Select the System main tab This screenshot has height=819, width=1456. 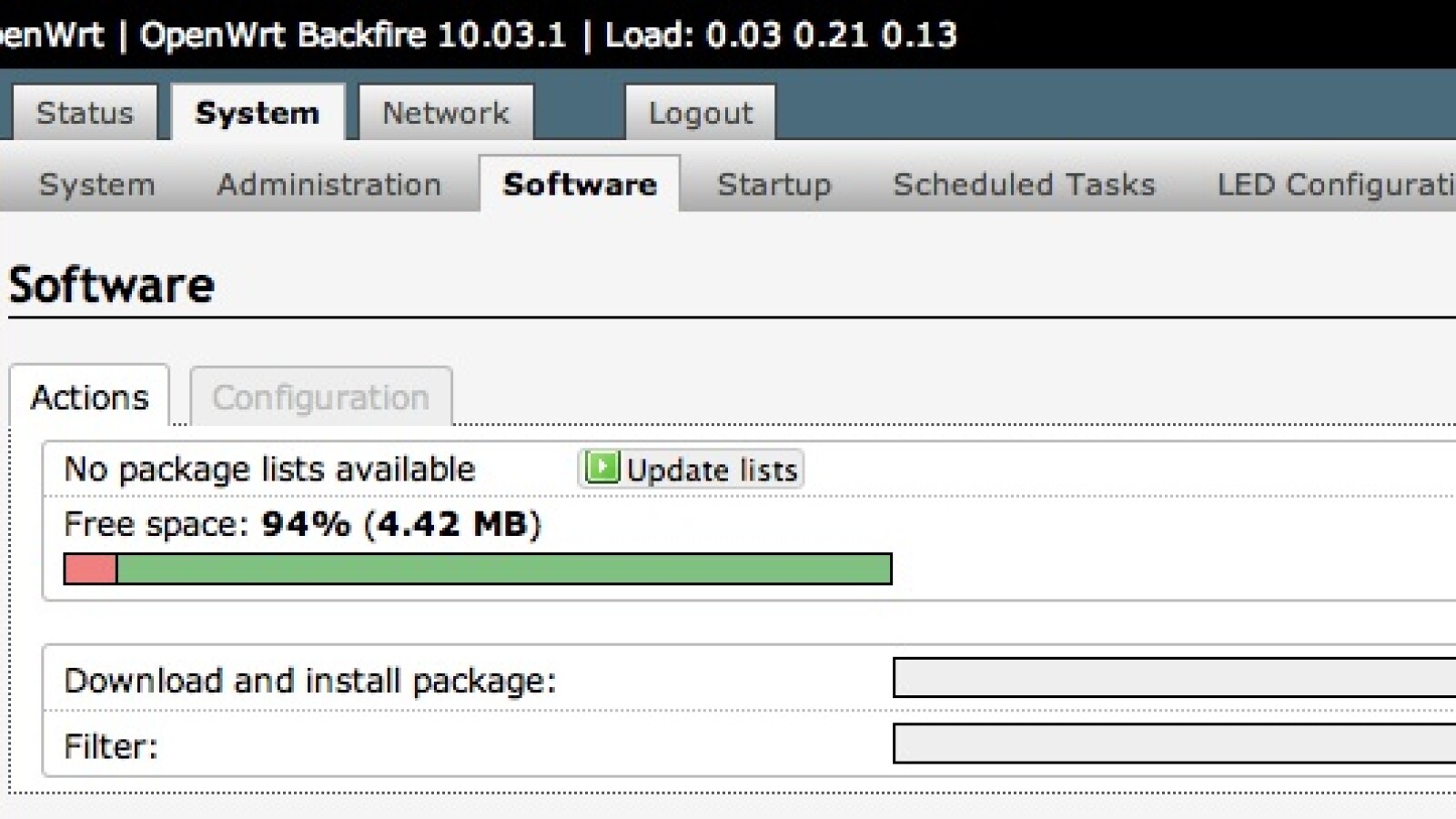pos(258,113)
